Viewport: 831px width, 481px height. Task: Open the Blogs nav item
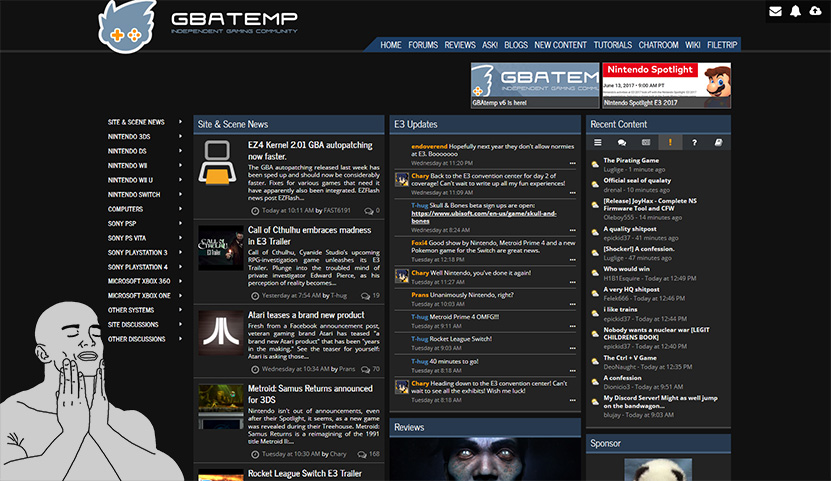point(516,45)
